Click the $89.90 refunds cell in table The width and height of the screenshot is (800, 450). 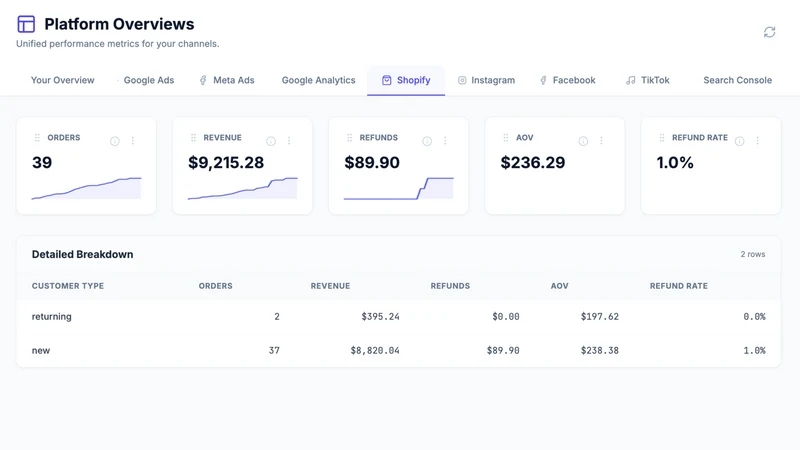tap(503, 351)
